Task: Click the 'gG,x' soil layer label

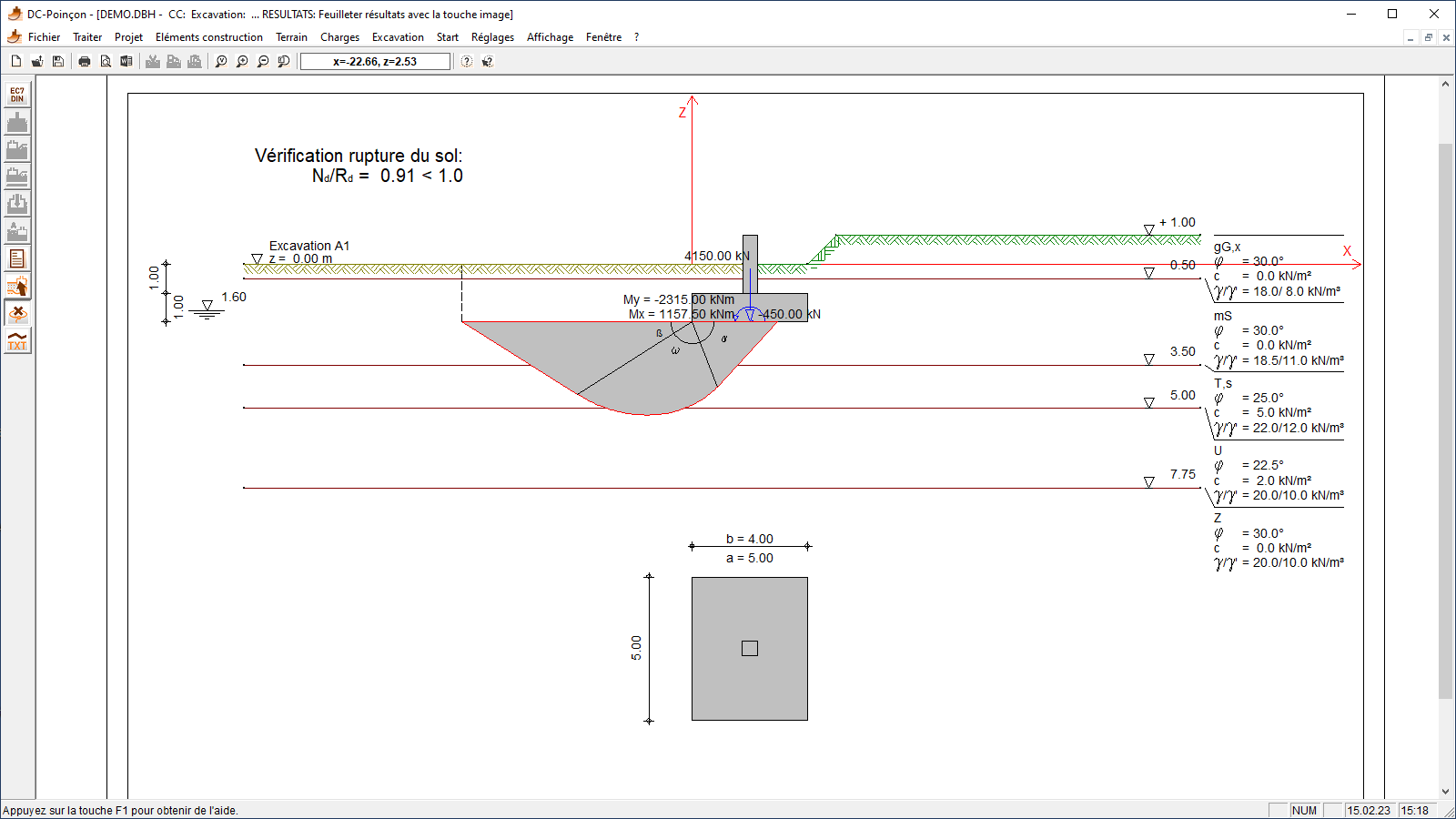Action: point(1227,247)
